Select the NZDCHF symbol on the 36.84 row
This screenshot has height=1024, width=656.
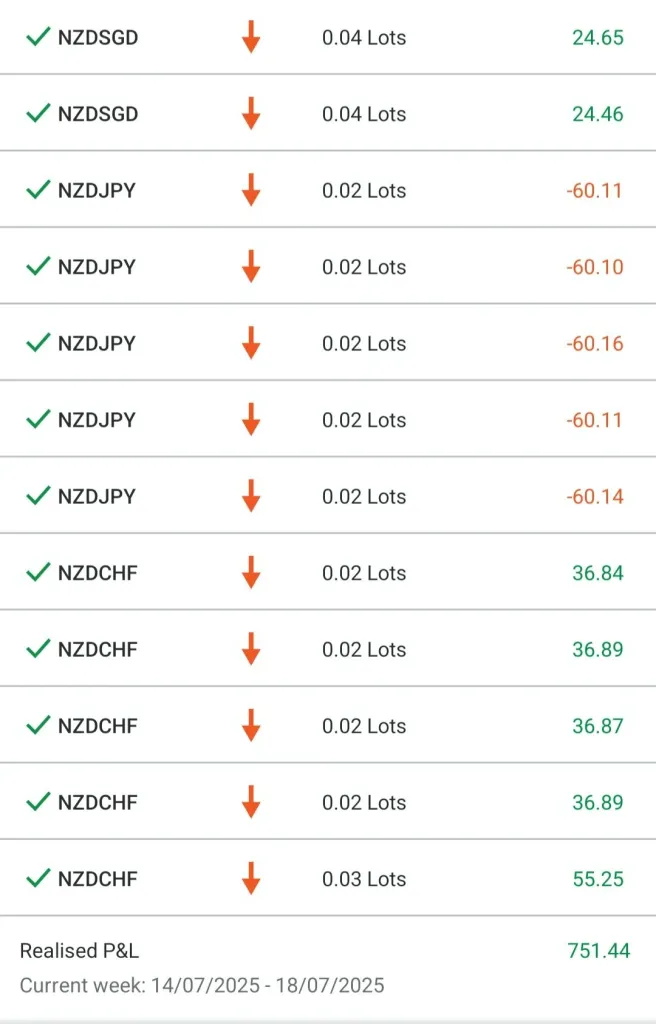98,573
